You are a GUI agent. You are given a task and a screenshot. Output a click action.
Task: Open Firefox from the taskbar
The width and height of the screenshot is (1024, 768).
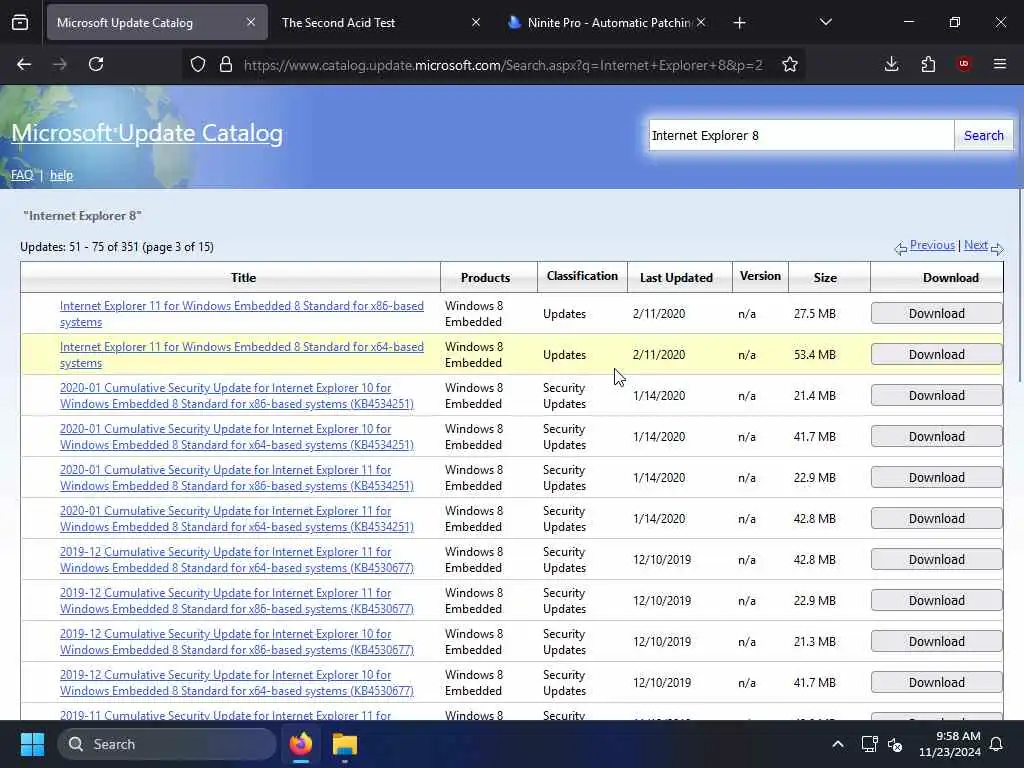click(301, 744)
